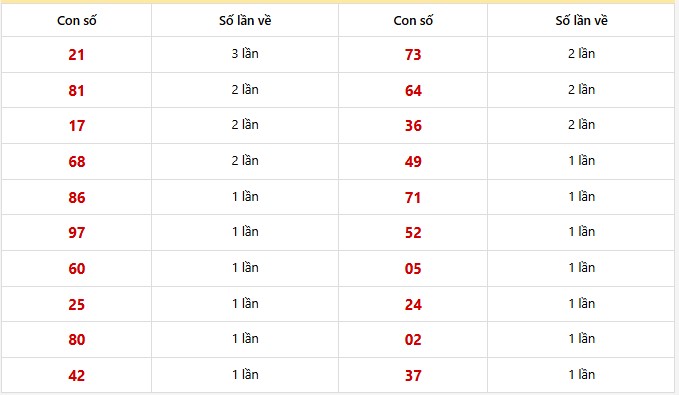The height and width of the screenshot is (395, 679).
Task: Select the "3 lần" count cell
Action: [245, 54]
